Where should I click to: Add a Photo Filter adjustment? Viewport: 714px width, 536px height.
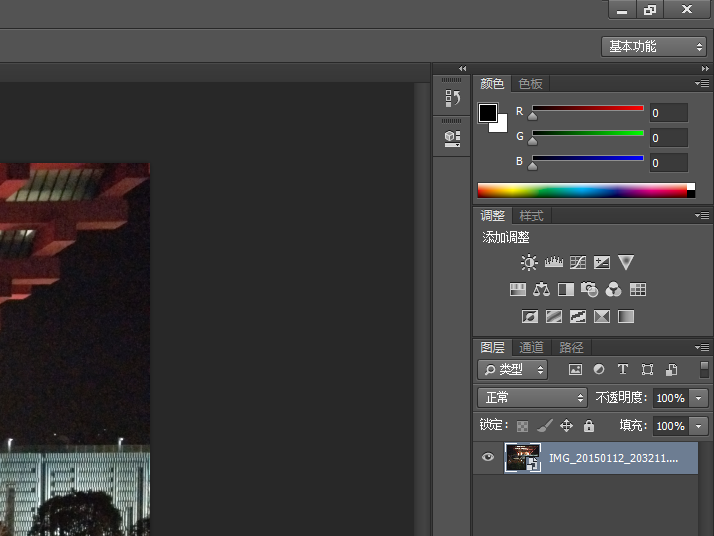pyautogui.click(x=589, y=290)
